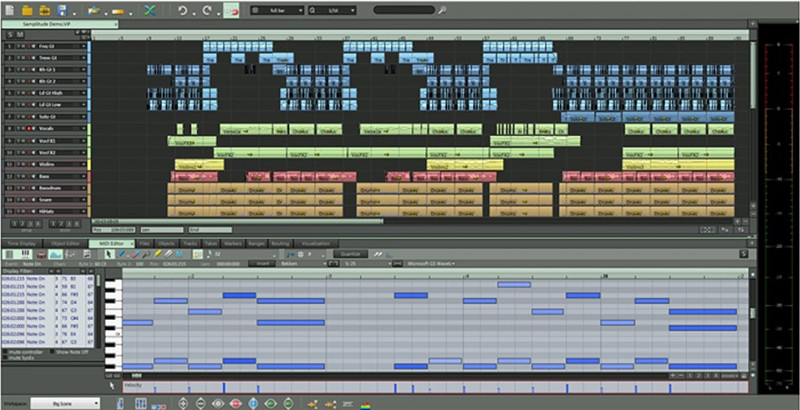Click the search field in top toolbar
The height and width of the screenshot is (410, 800).
pyautogui.click(x=404, y=10)
